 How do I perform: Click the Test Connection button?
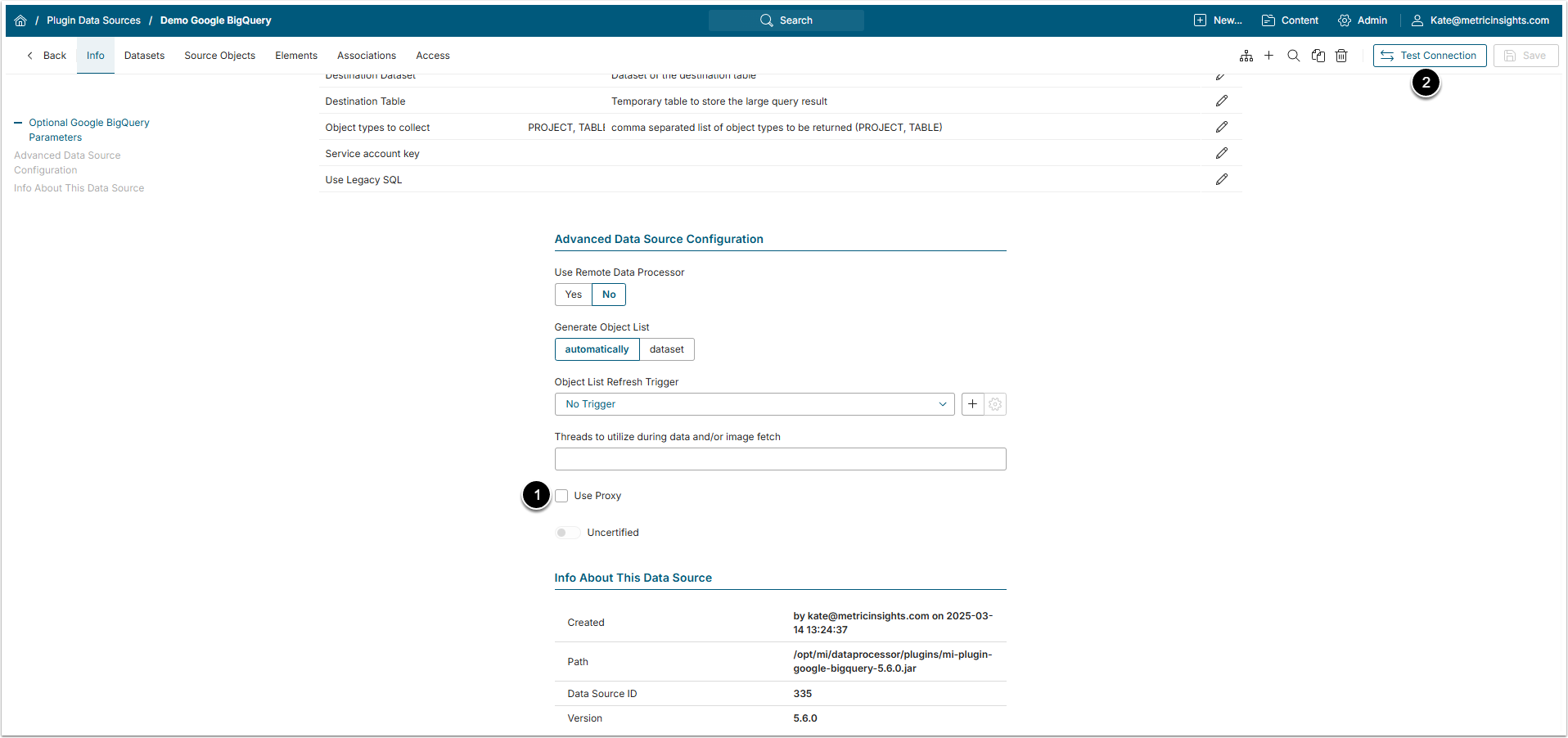1429,56
